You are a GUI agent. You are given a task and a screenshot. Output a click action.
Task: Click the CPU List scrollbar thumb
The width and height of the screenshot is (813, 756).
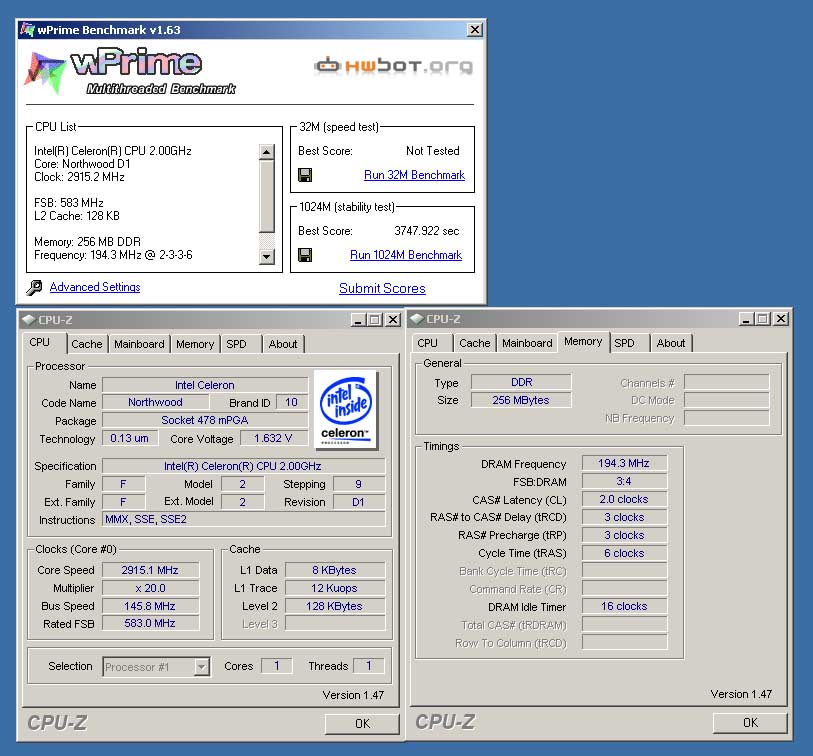coord(267,197)
